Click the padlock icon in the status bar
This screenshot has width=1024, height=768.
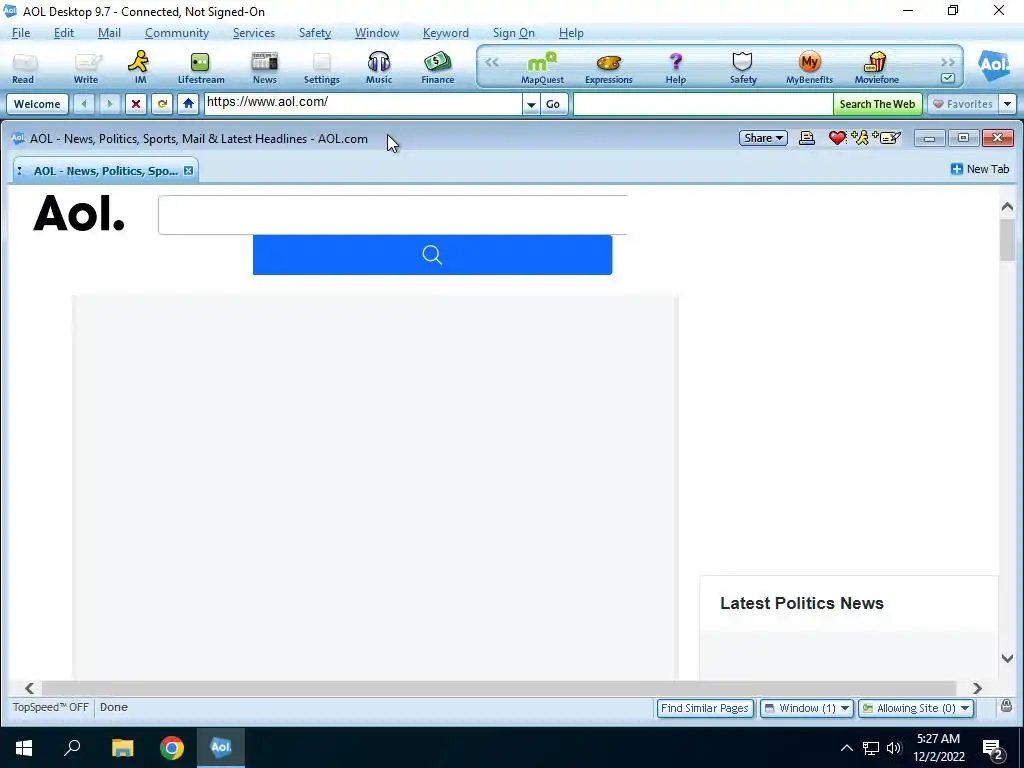click(1006, 706)
